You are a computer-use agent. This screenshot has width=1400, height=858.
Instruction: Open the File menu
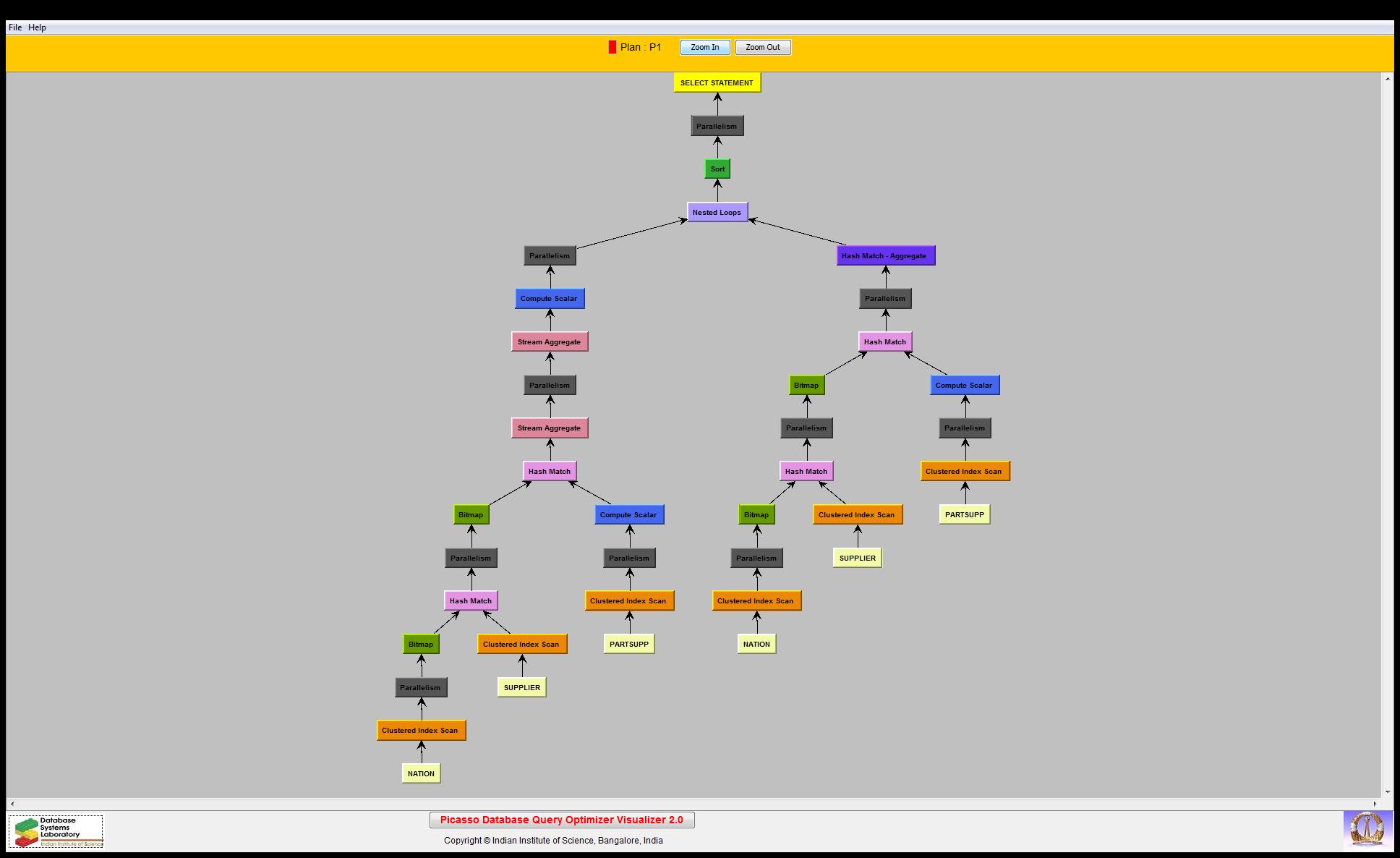click(14, 27)
